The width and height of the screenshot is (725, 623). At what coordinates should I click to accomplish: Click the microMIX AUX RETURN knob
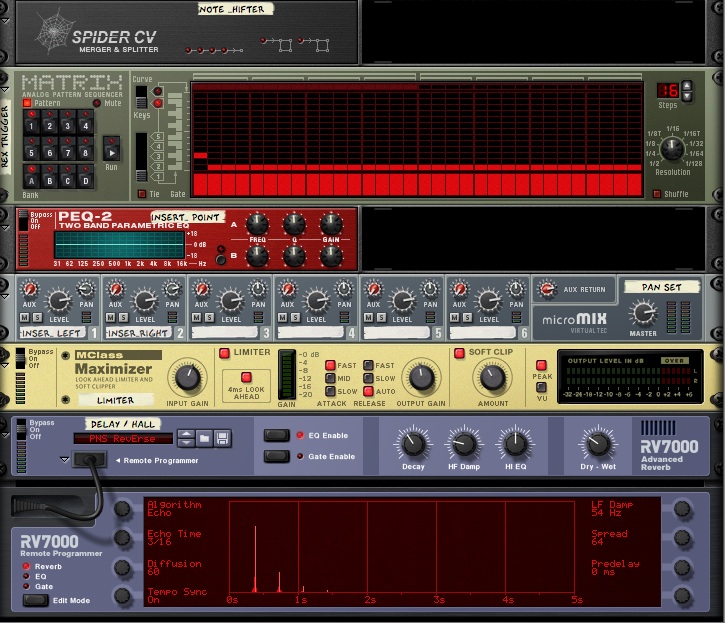pos(547,289)
